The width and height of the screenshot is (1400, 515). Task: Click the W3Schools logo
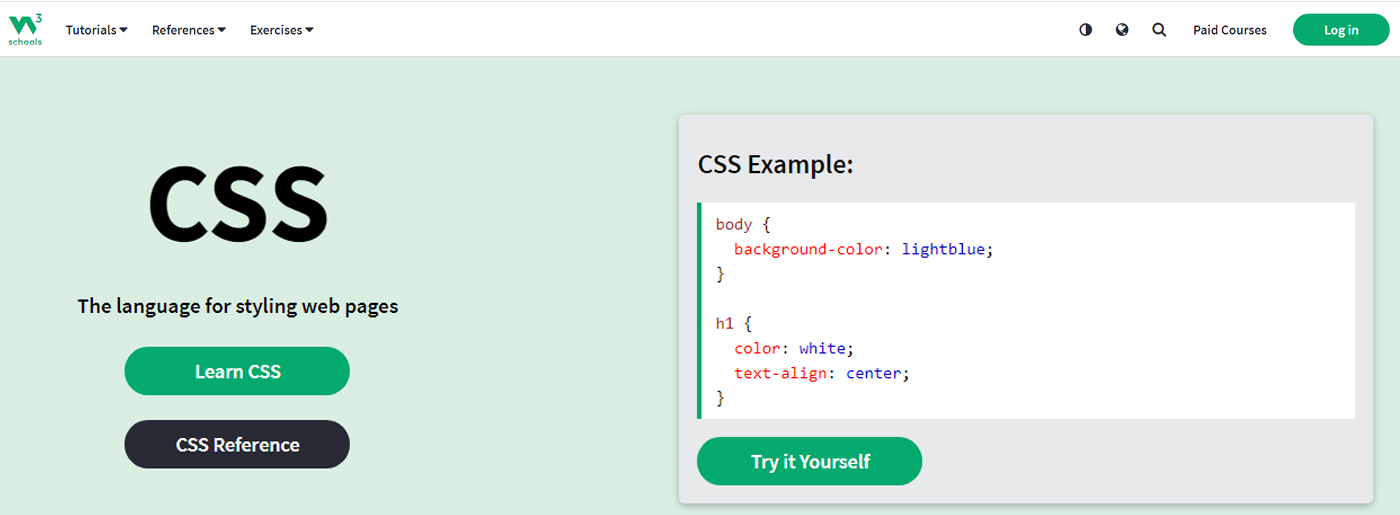pyautogui.click(x=25, y=29)
